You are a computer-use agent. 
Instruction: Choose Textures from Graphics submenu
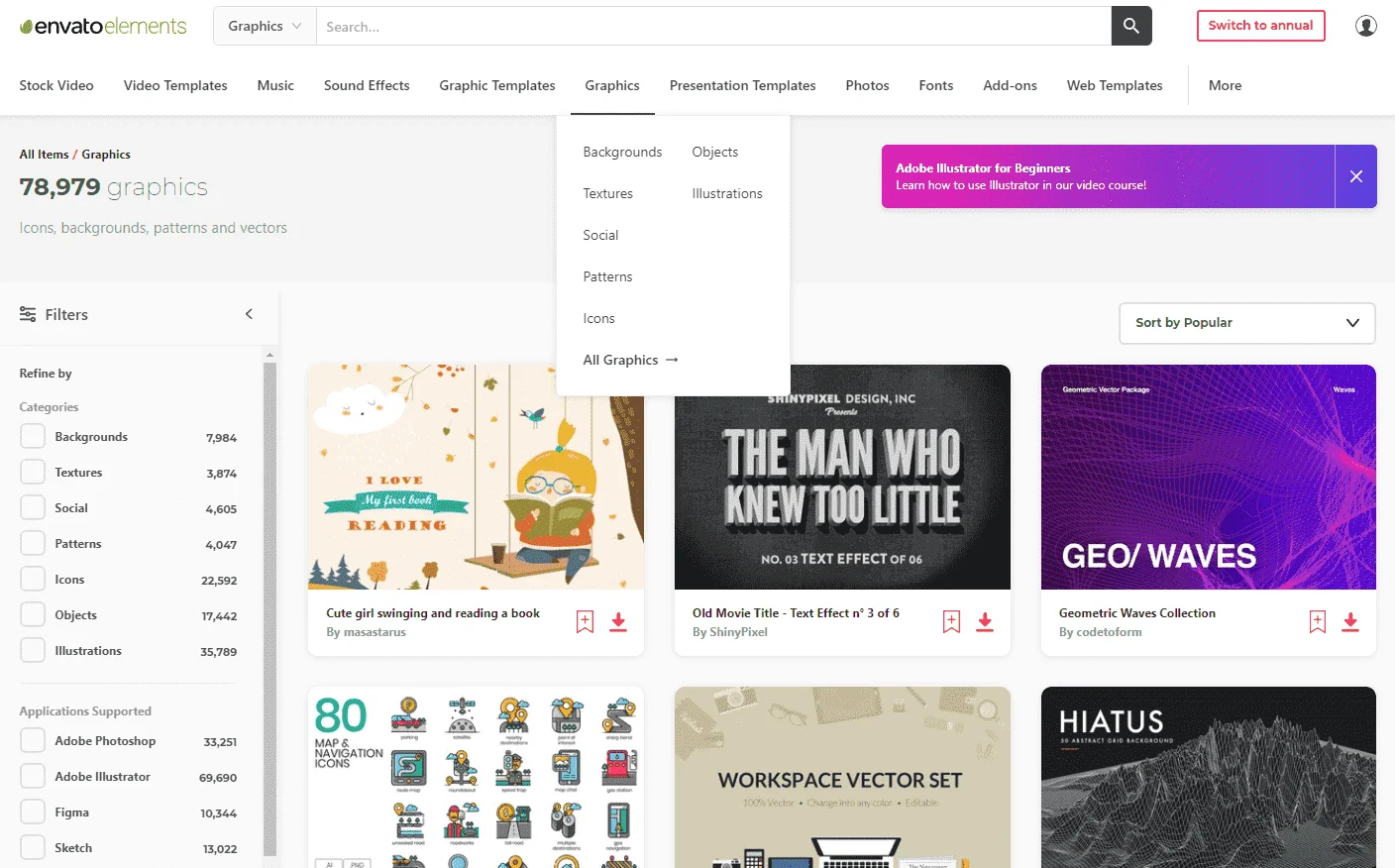click(x=607, y=193)
